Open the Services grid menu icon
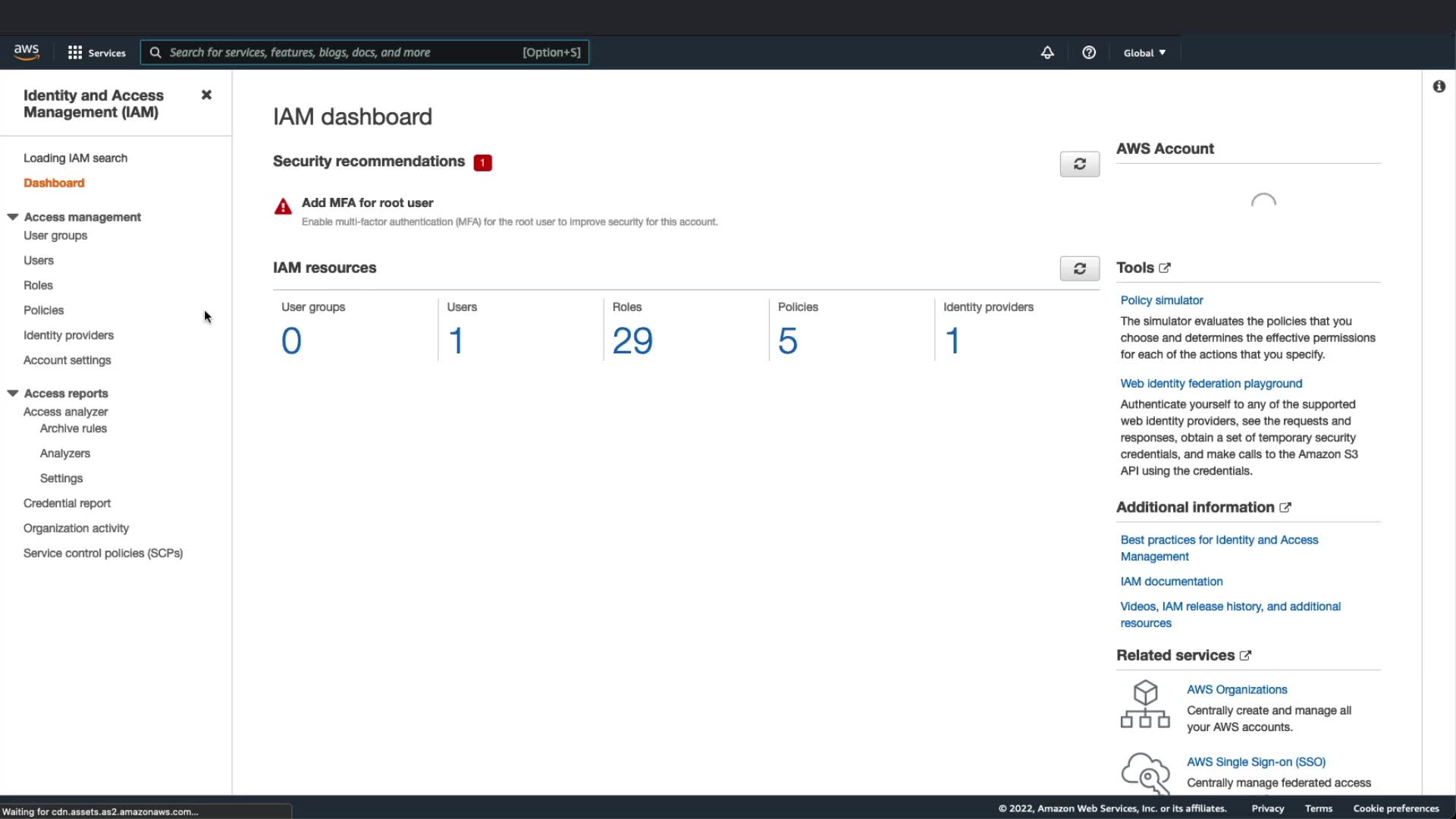Viewport: 1456px width, 819px height. tap(75, 52)
